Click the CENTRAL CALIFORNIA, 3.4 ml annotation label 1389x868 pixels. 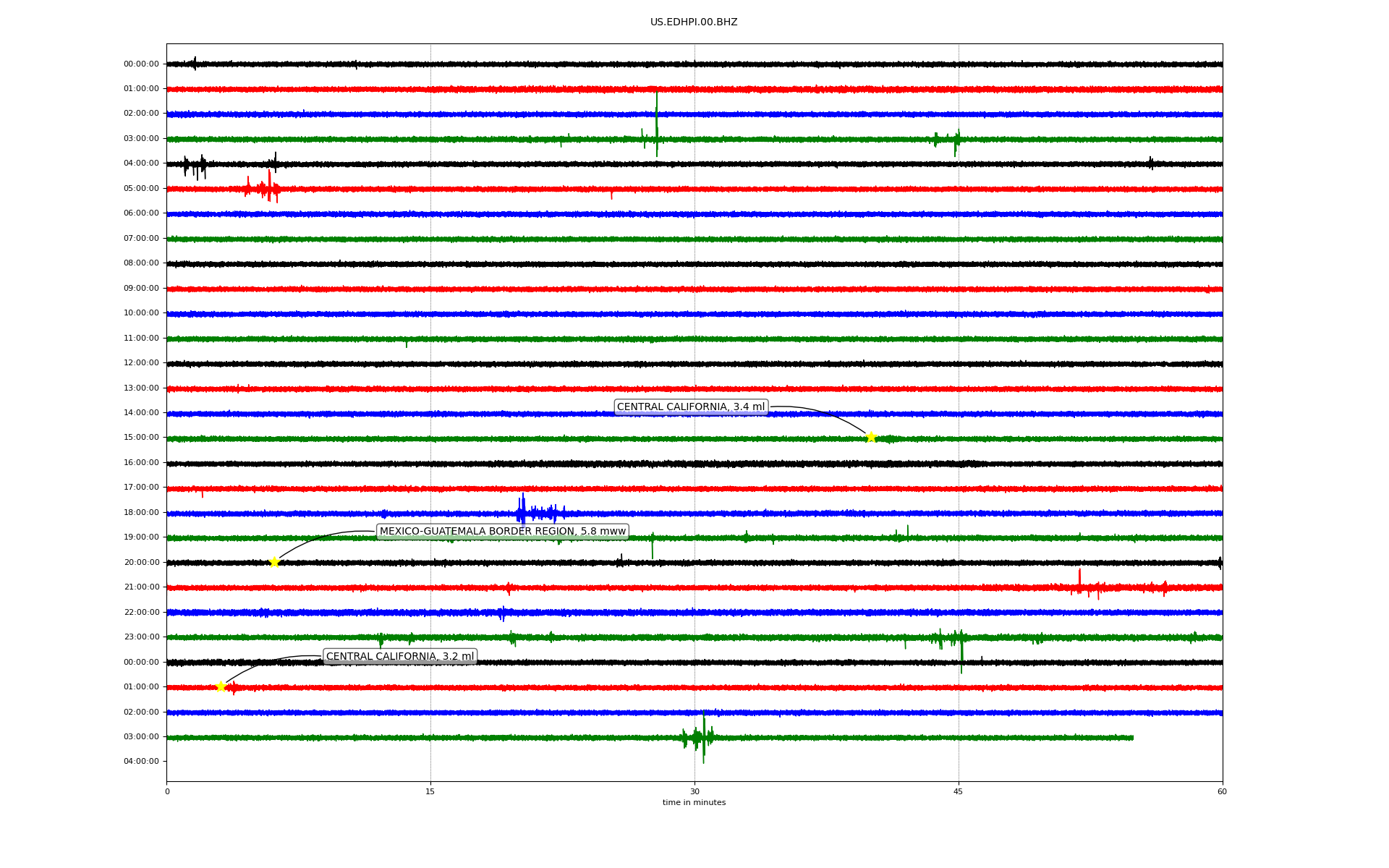[x=690, y=407]
